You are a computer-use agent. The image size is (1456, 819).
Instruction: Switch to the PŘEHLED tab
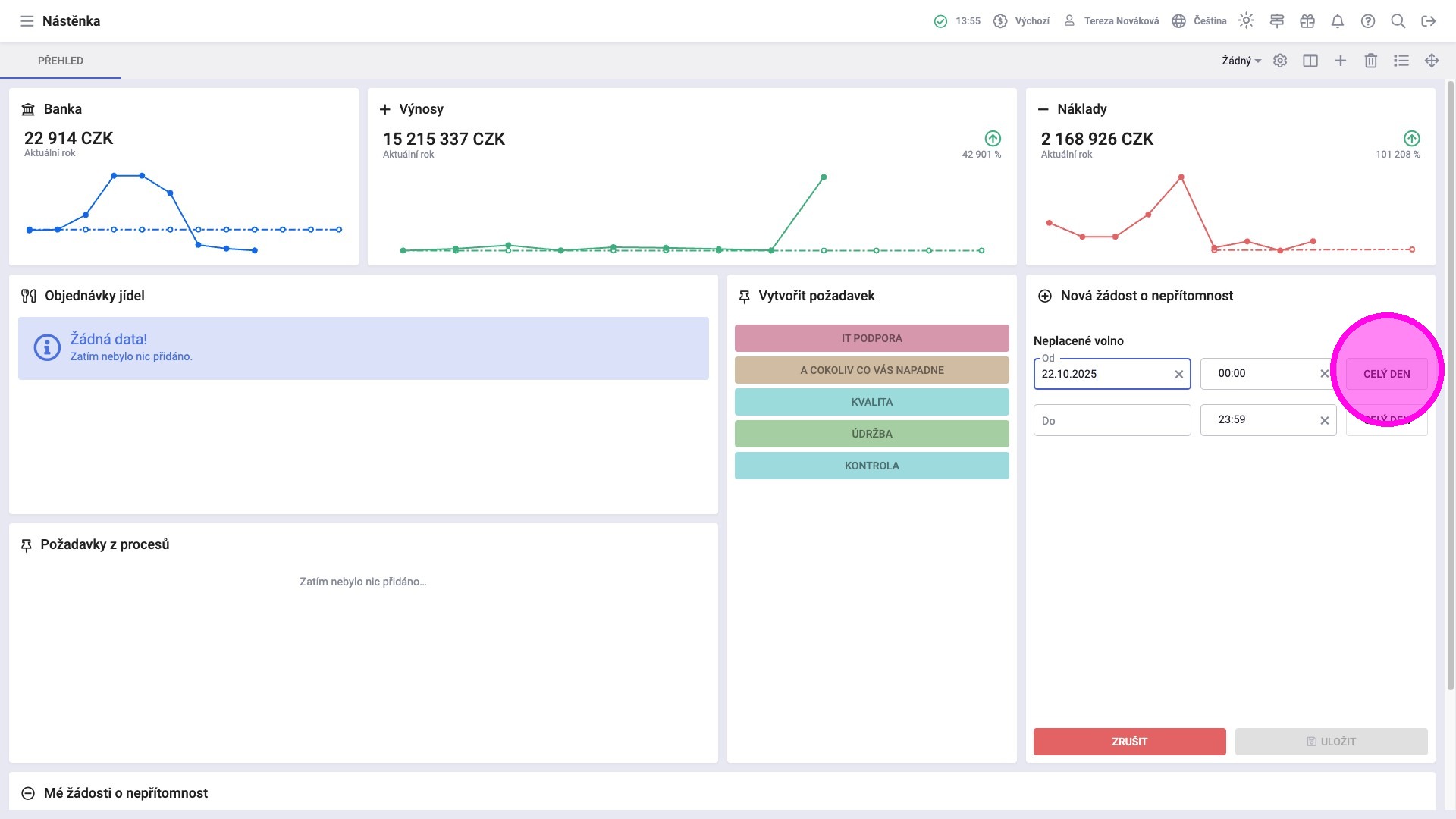[61, 61]
